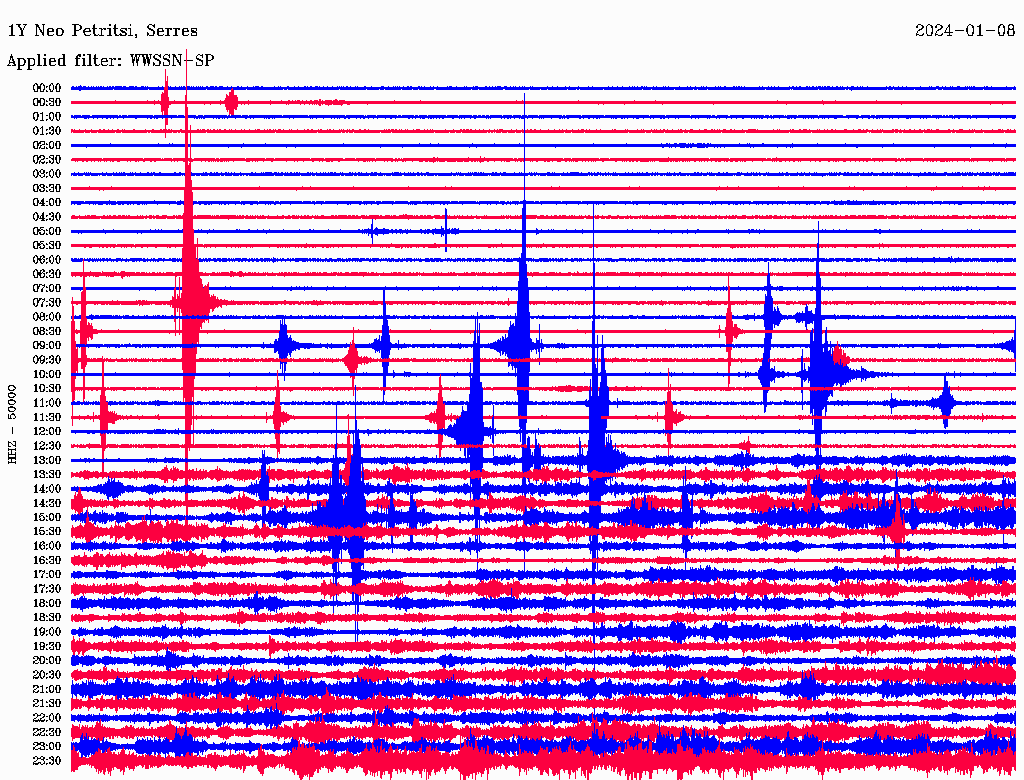Select the 22:00 time label
This screenshot has height=780, width=1024.
coord(47,718)
